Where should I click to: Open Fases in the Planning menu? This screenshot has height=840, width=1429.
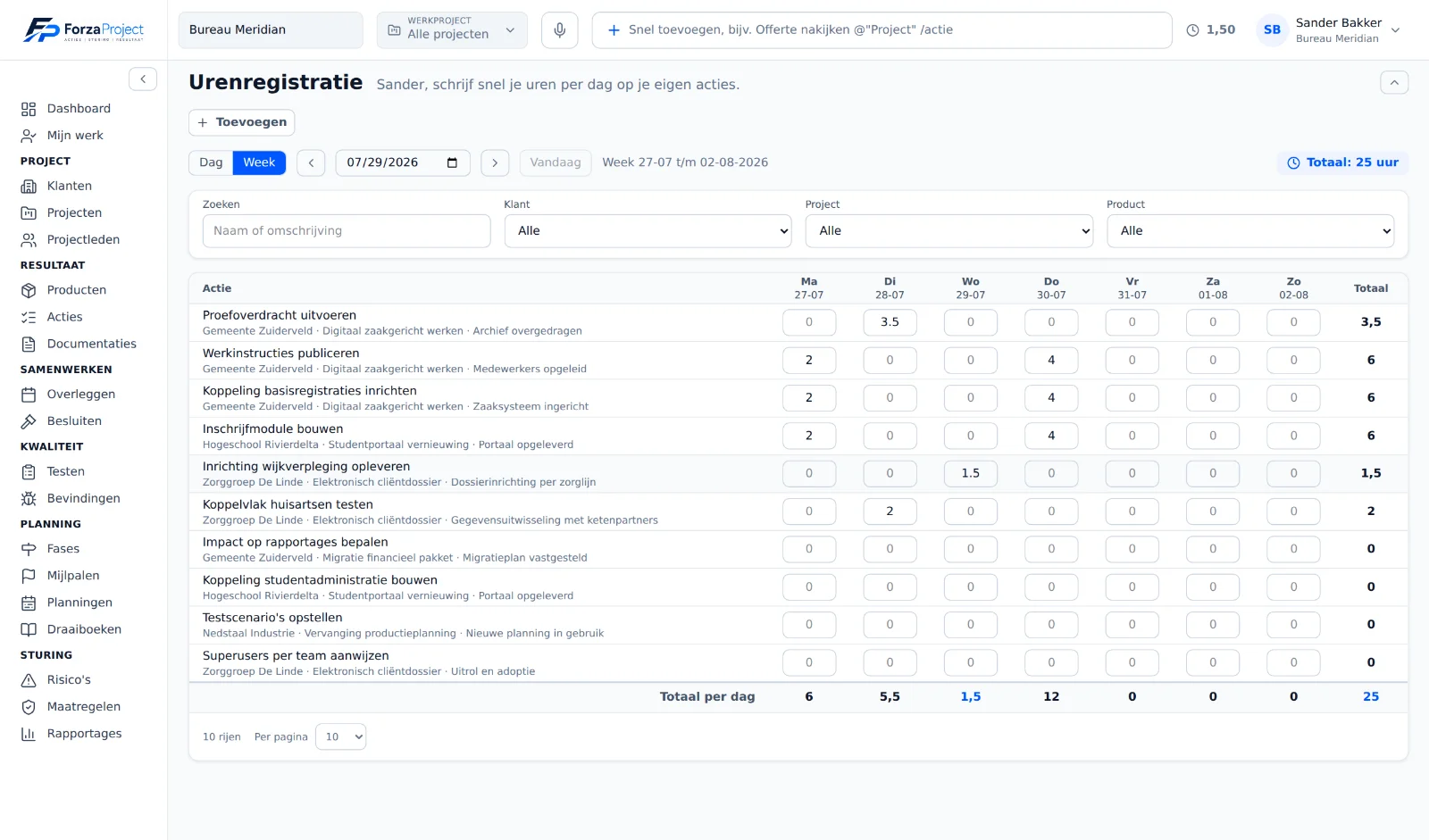pos(63,549)
